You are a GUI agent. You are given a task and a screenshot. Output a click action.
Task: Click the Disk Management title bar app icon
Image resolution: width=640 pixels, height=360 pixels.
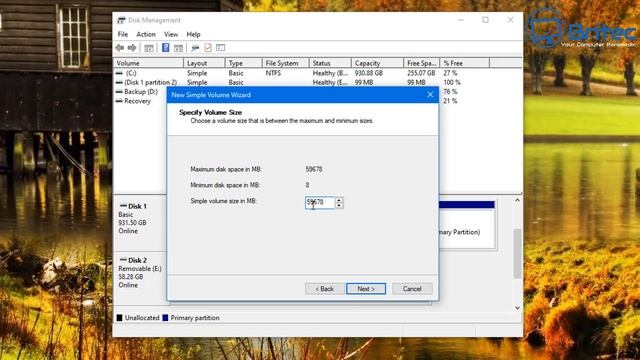(x=121, y=20)
